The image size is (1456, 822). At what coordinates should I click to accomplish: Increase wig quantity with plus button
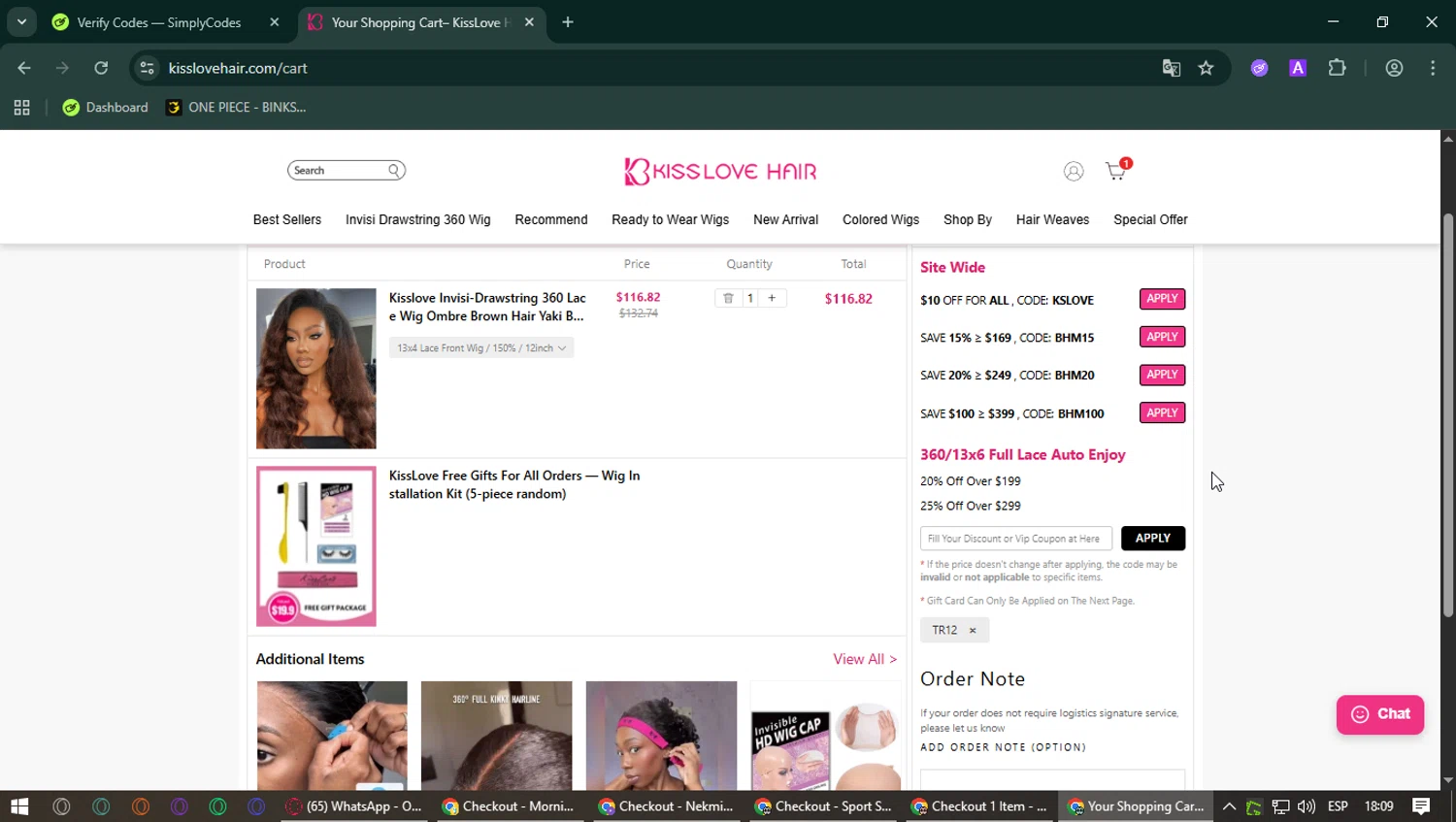(x=772, y=298)
